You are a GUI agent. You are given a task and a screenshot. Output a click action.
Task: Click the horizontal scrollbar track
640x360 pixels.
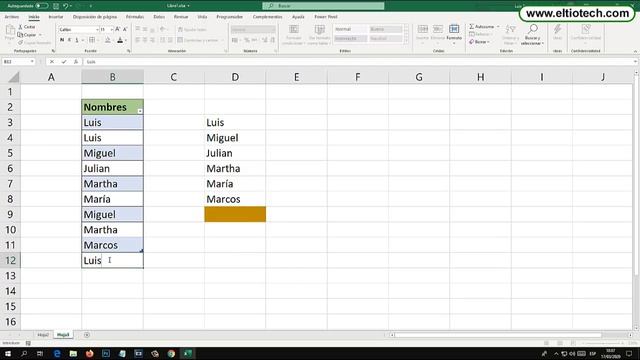point(510,335)
